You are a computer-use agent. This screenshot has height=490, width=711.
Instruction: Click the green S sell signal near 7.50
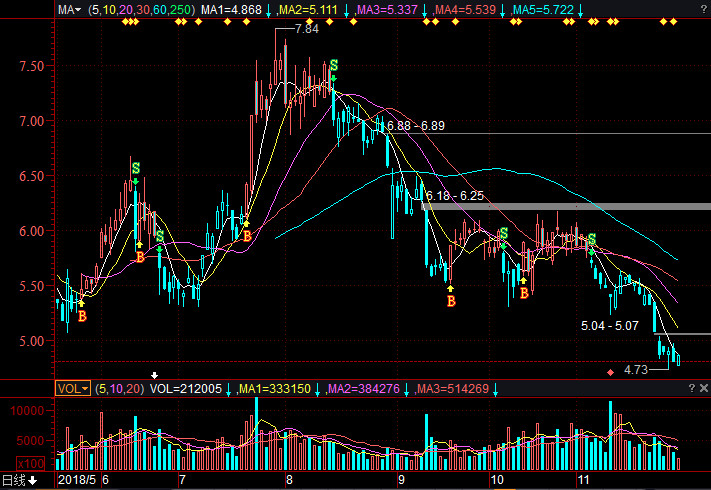coord(334,66)
